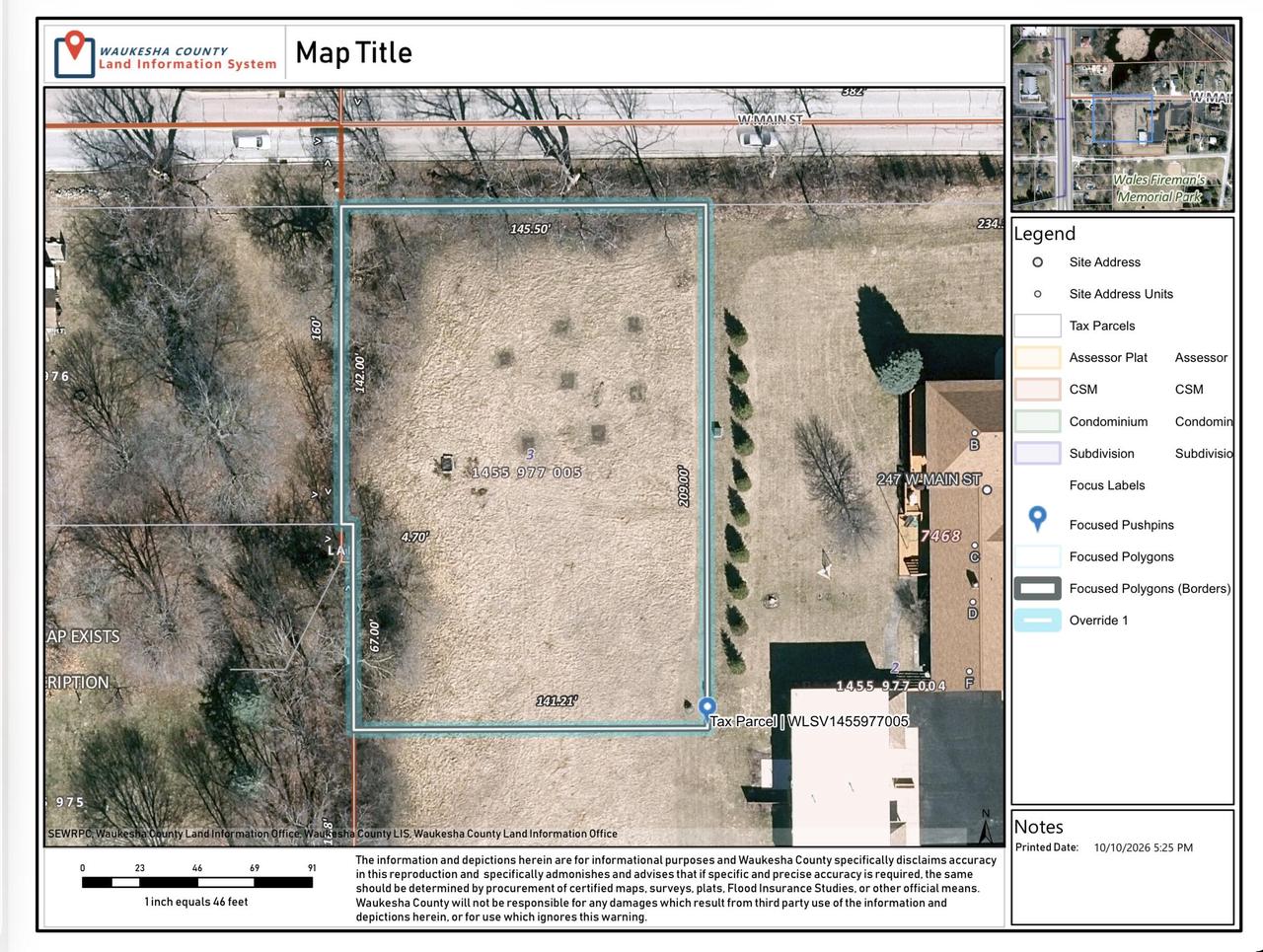Click the "1 inch equals 46 feet" text
The width and height of the screenshot is (1263, 952).
pyautogui.click(x=196, y=902)
